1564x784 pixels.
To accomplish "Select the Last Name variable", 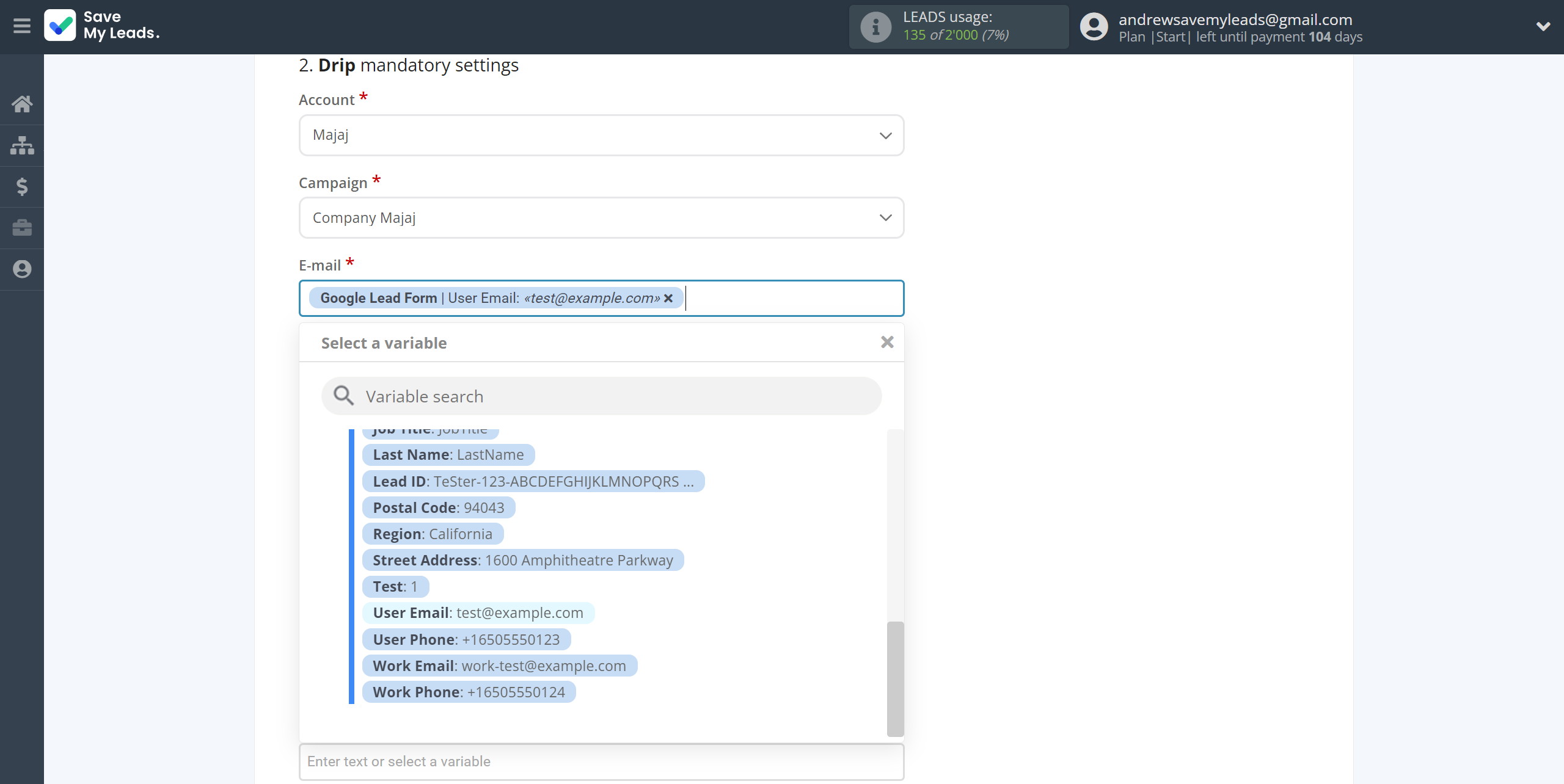I will [448, 455].
